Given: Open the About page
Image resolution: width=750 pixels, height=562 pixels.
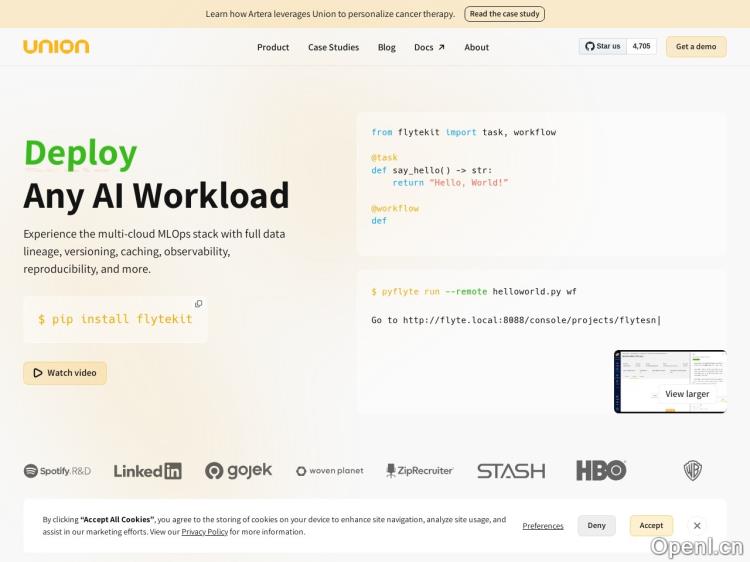Looking at the screenshot, I should click(476, 47).
